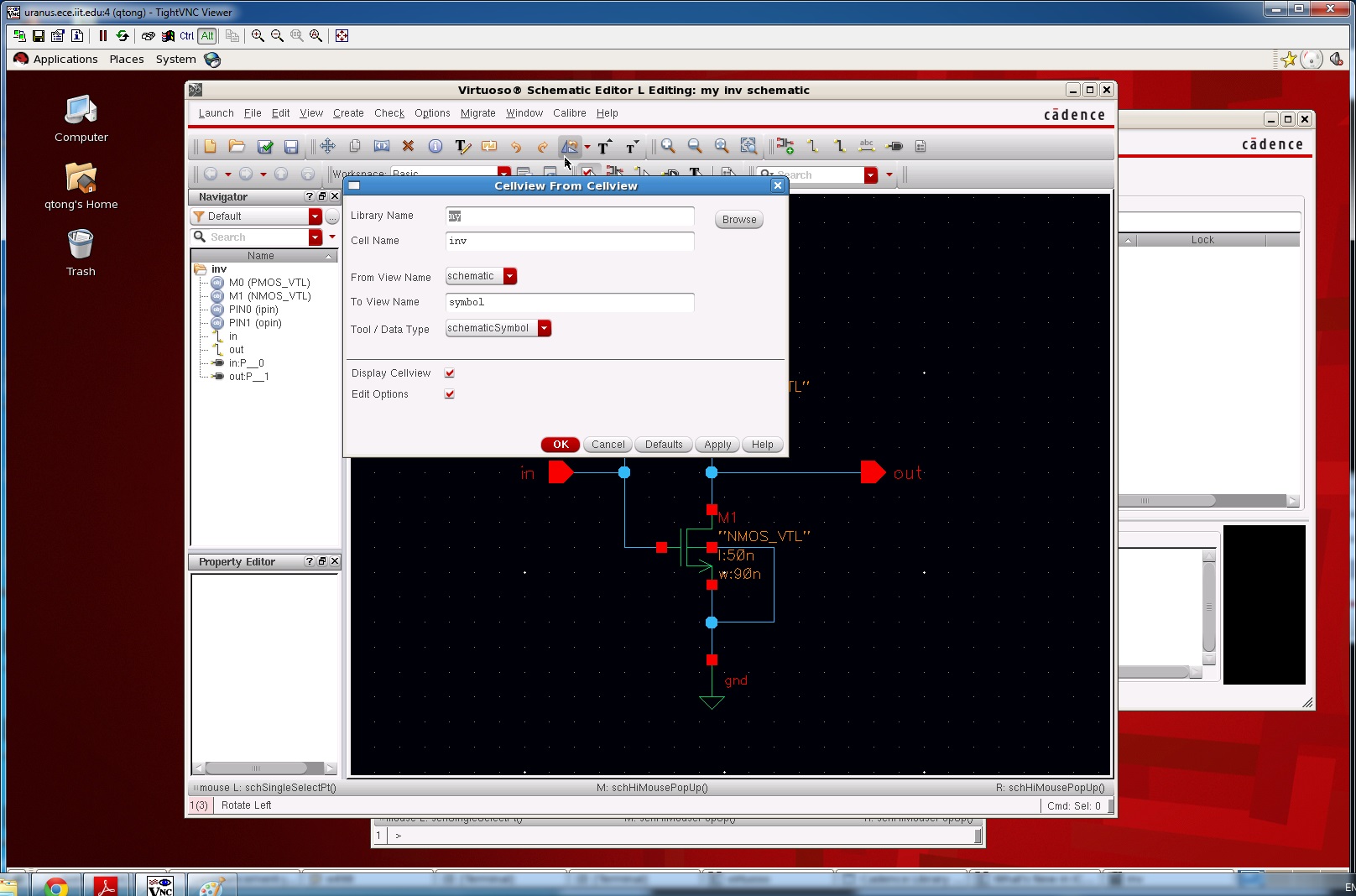Image resolution: width=1356 pixels, height=896 pixels.
Task: Click the Open folder icon in Virtuoso toolbar
Action: click(x=237, y=146)
